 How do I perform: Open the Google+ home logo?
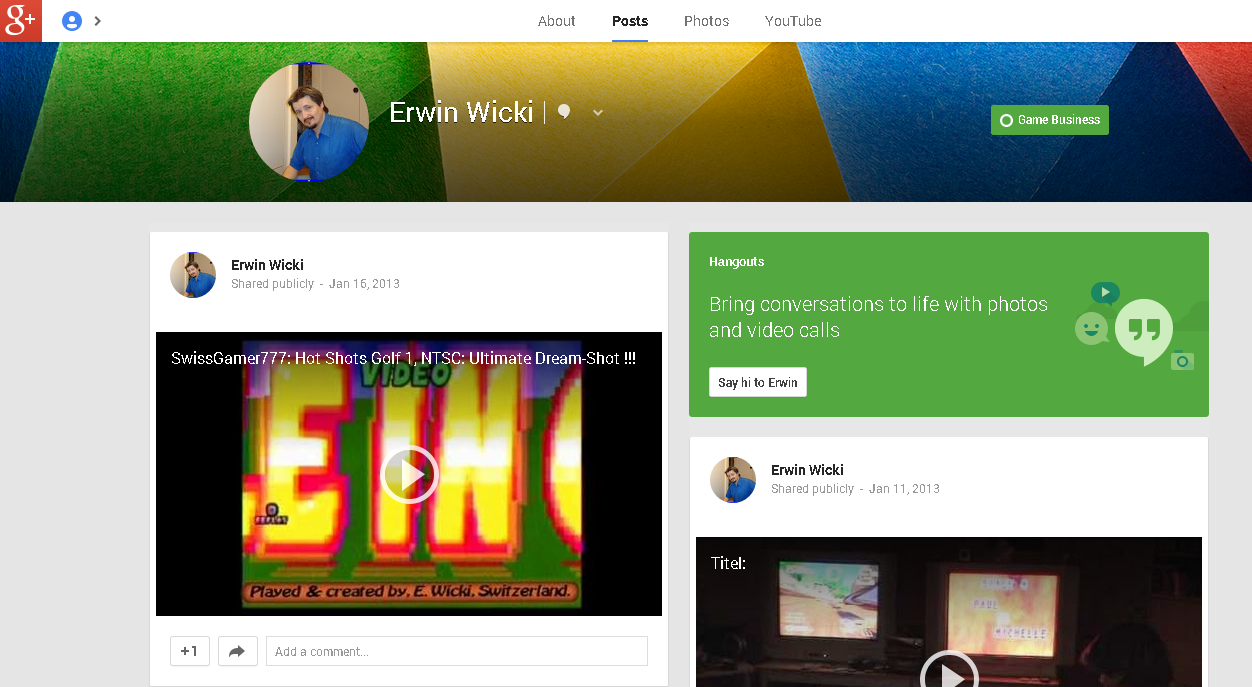tap(20, 20)
